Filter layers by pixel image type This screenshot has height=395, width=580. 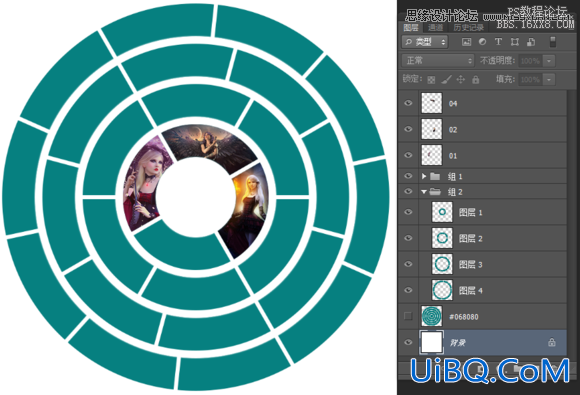coord(466,42)
